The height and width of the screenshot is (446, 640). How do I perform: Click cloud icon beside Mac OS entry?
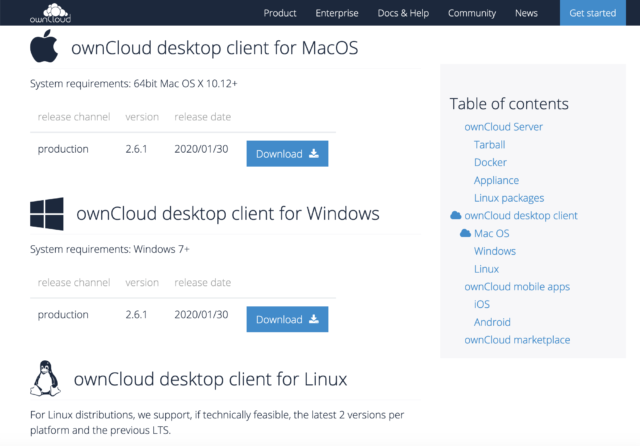point(465,233)
